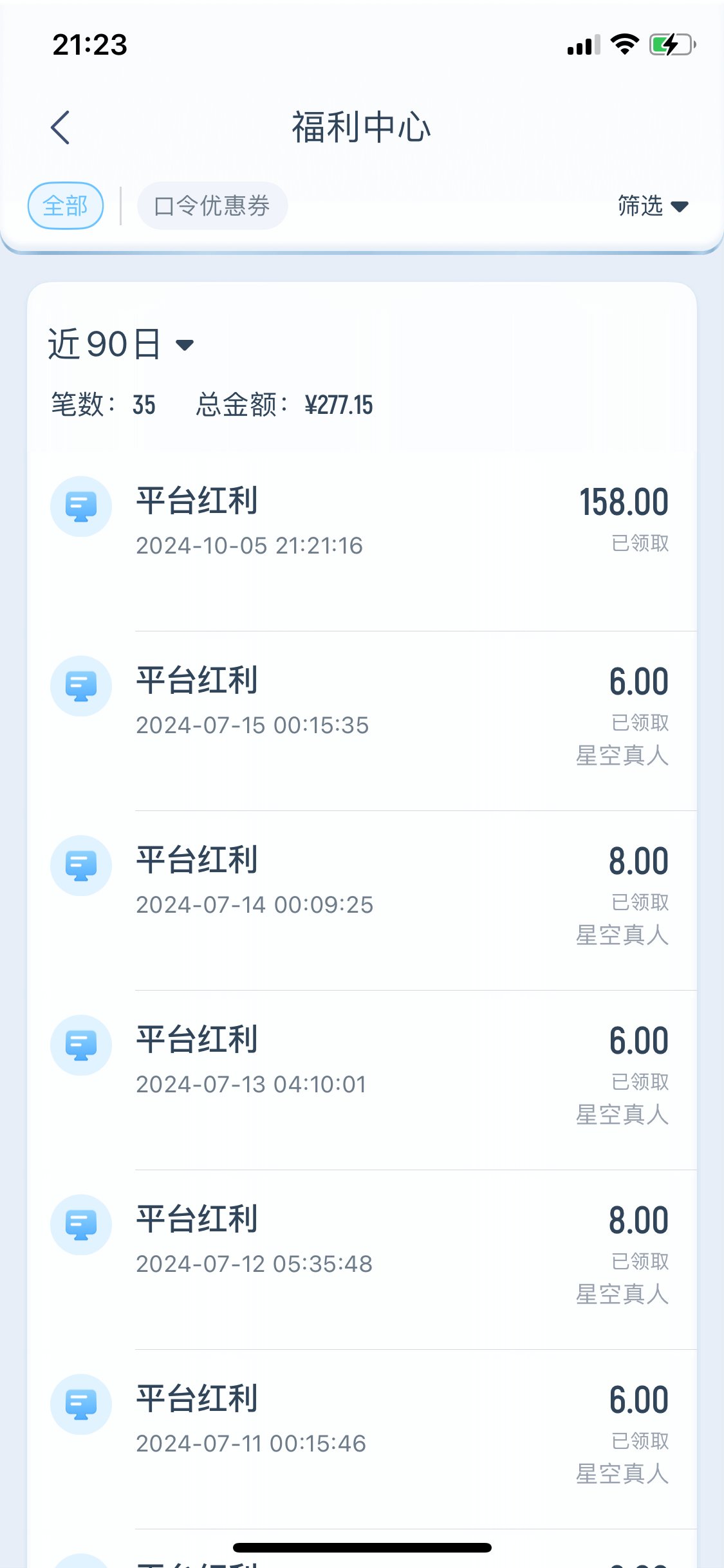Expand the 近90日 date range selector
Screen dimensions: 724x1568
[x=121, y=344]
